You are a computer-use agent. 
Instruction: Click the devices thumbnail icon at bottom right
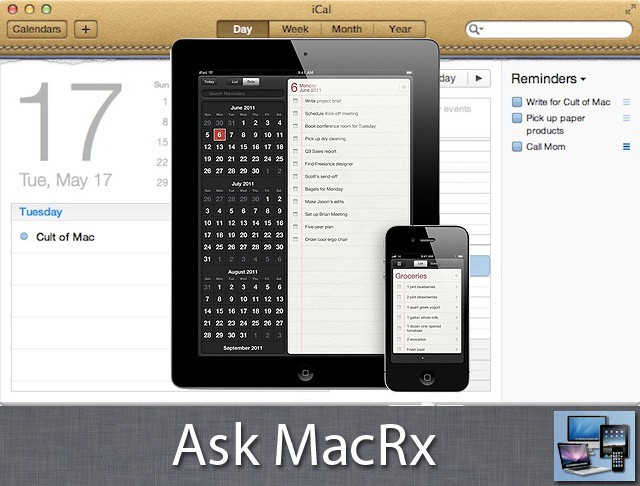point(594,447)
